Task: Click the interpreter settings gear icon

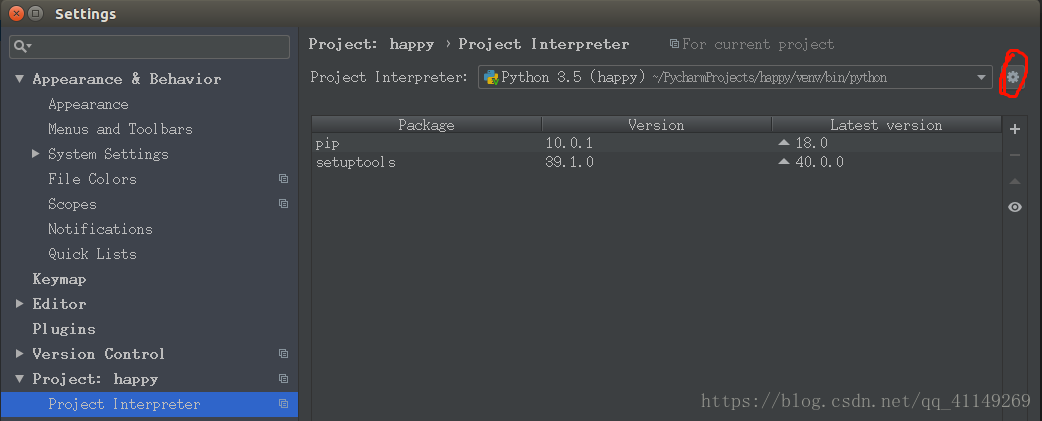Action: [x=1013, y=77]
